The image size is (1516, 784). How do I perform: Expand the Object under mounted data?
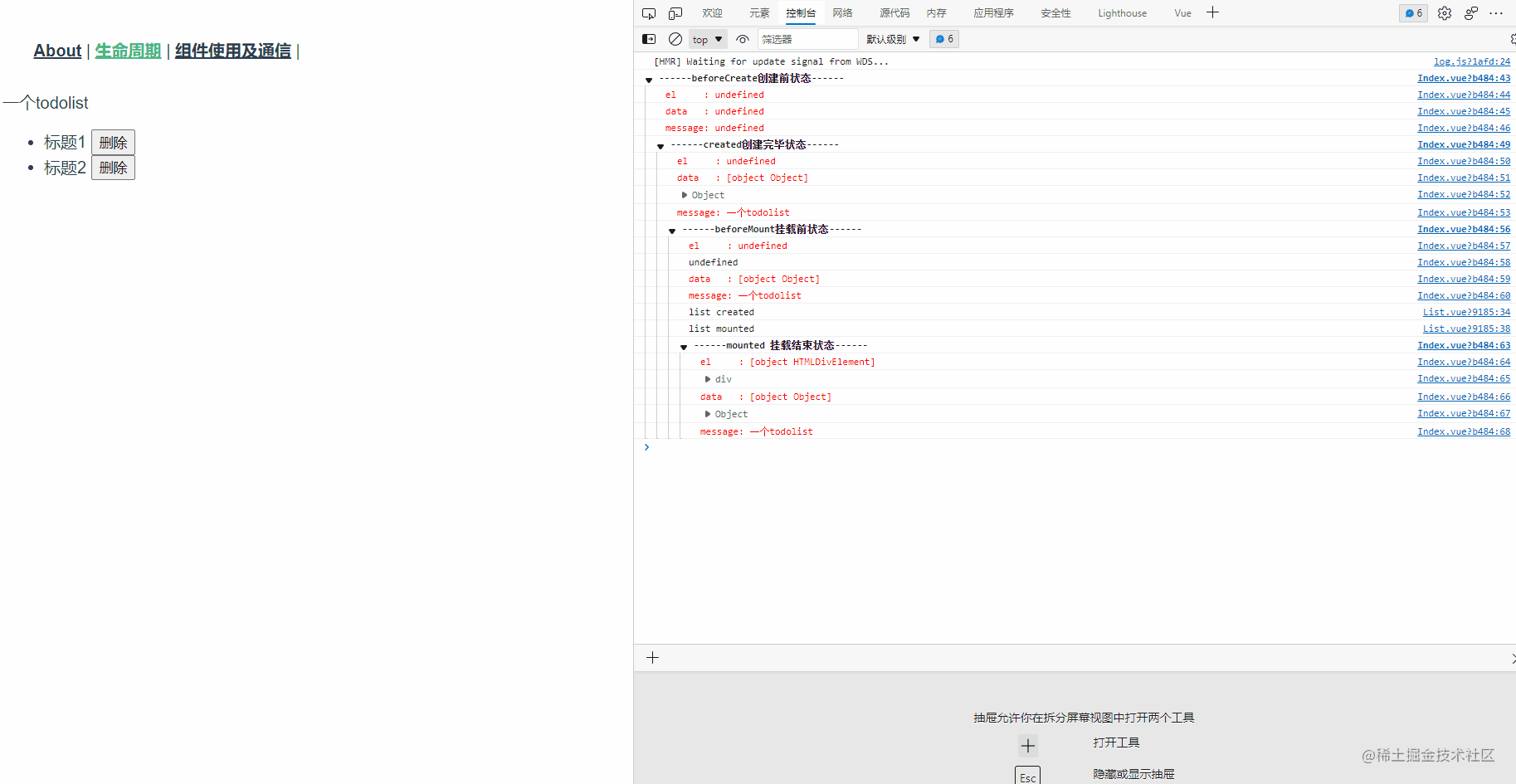point(708,414)
